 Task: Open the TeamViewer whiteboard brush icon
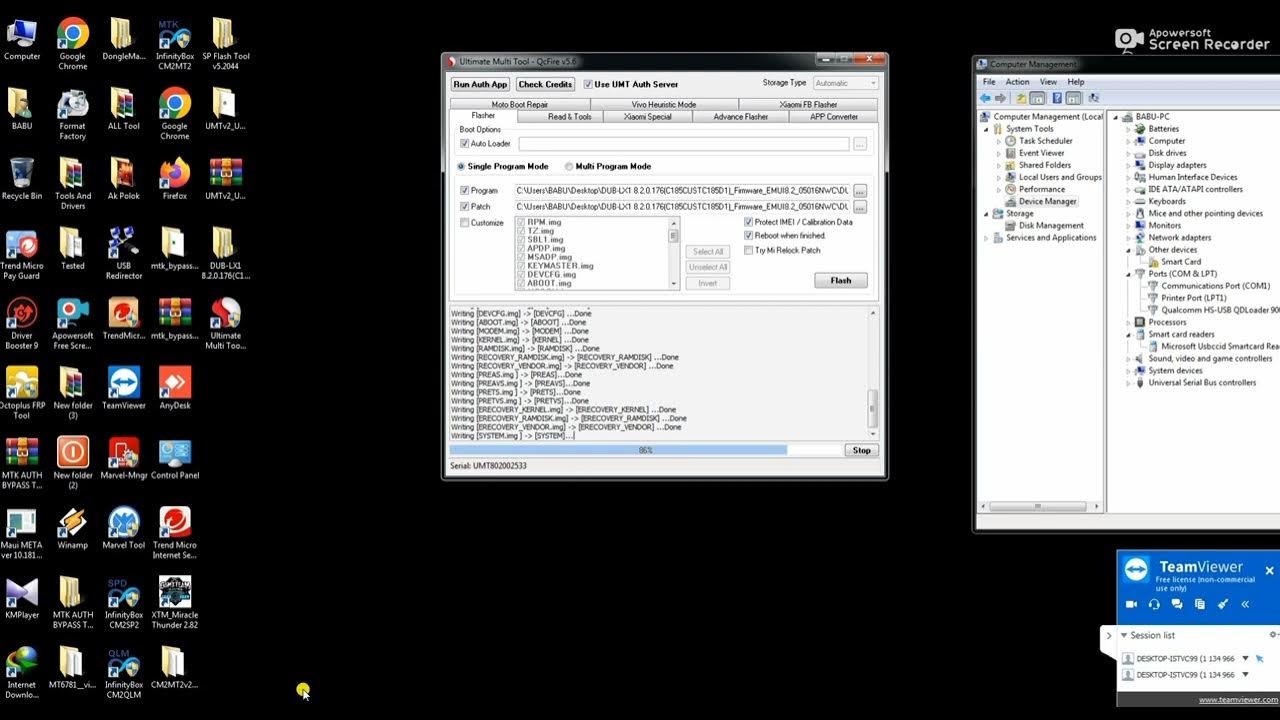pyautogui.click(x=1222, y=604)
